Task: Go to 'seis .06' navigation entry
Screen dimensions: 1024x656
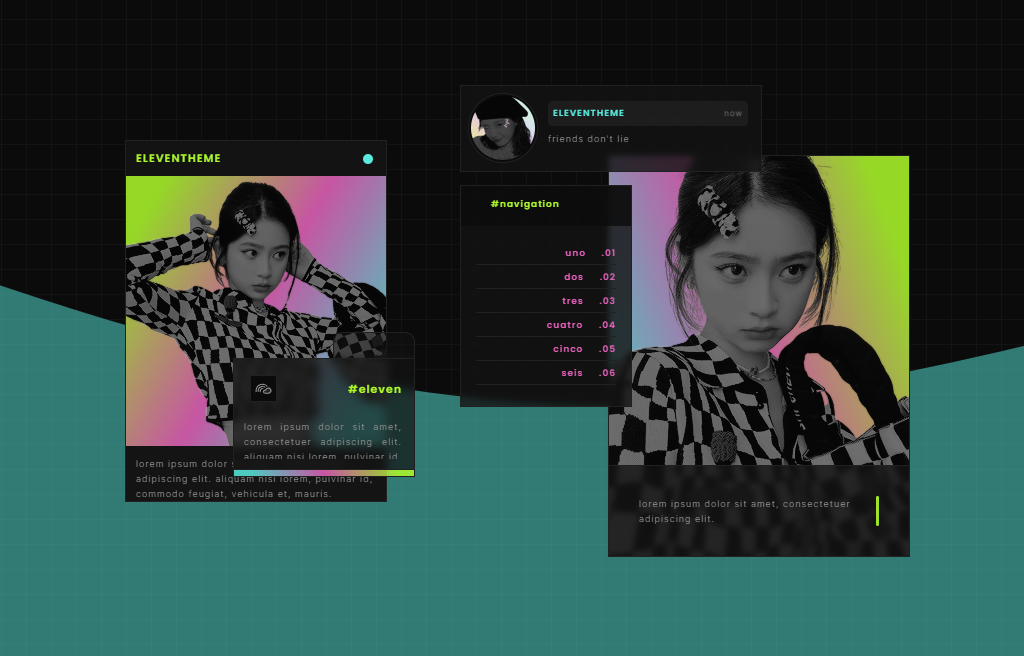Action: [546, 373]
